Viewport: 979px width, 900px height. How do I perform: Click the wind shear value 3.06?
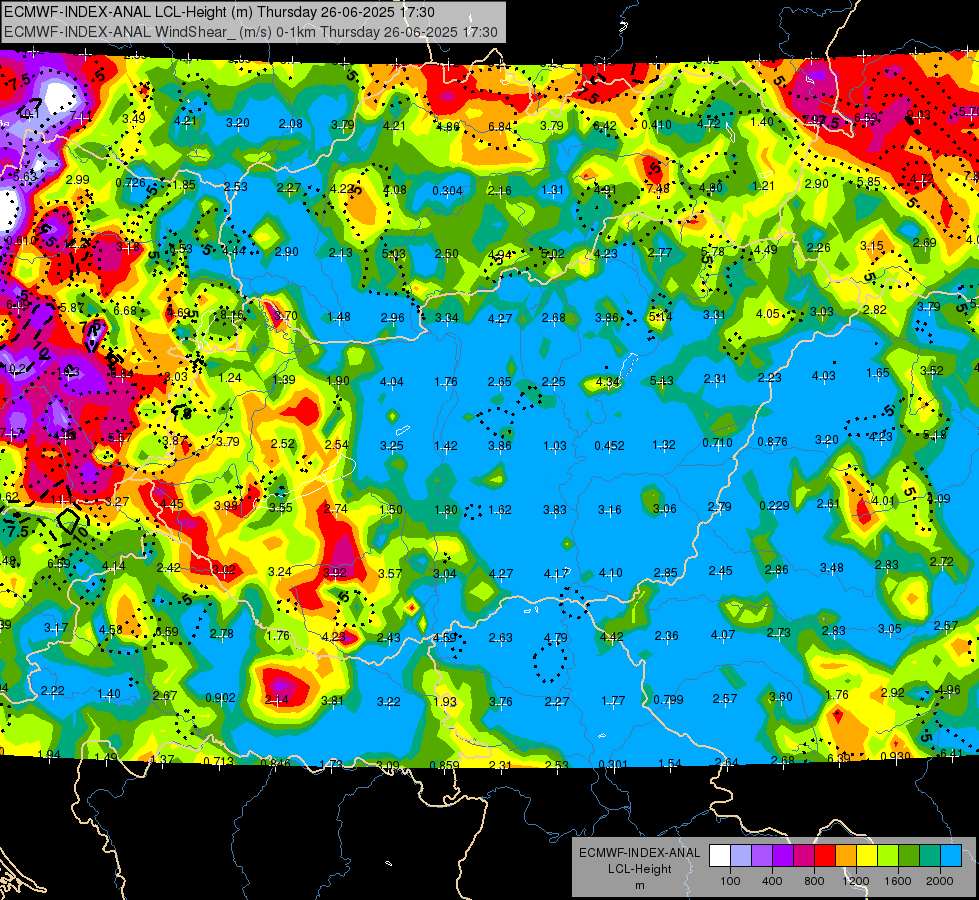pos(664,508)
